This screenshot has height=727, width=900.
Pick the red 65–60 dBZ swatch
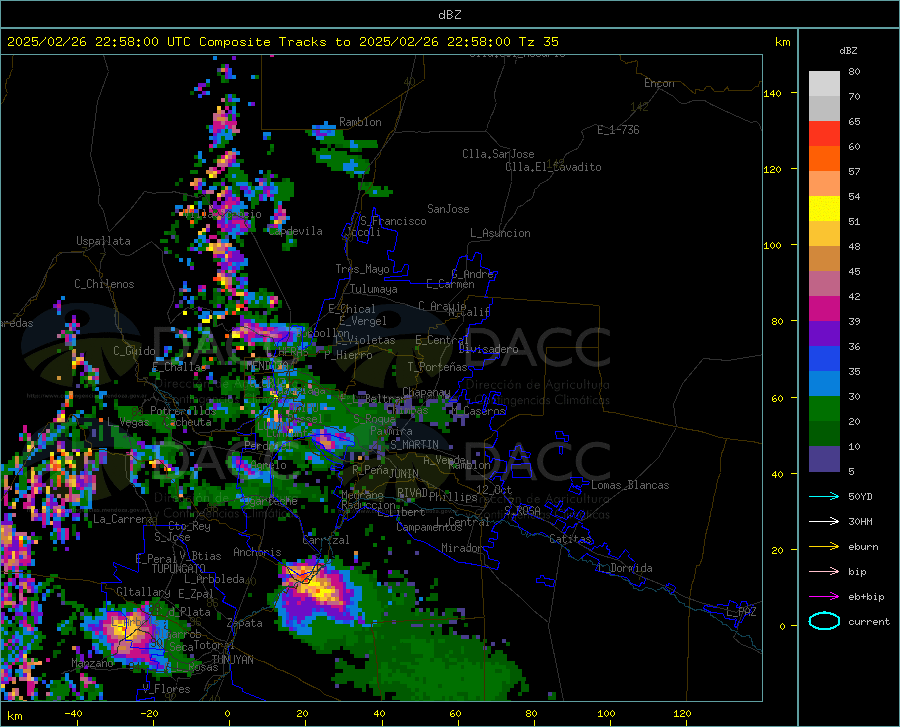coord(824,134)
